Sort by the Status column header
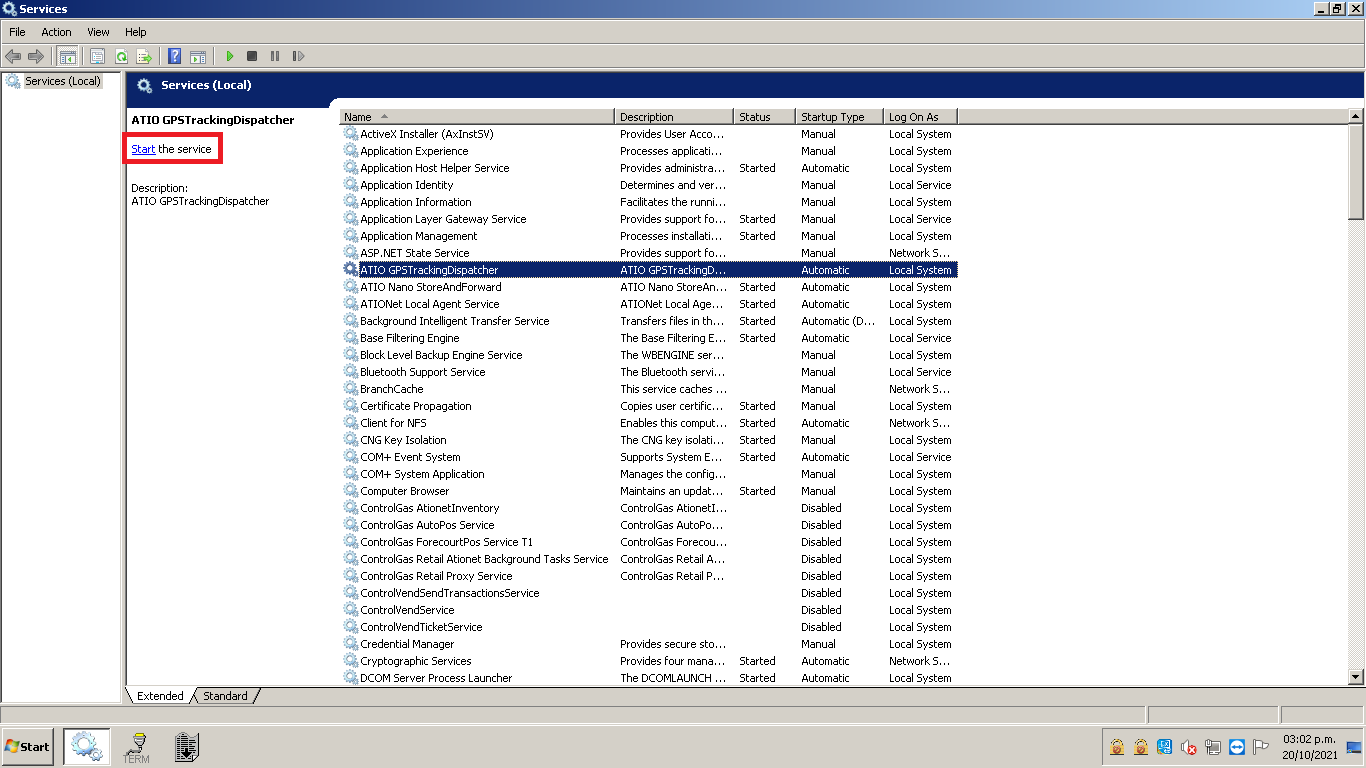The width and height of the screenshot is (1366, 768). 764,117
